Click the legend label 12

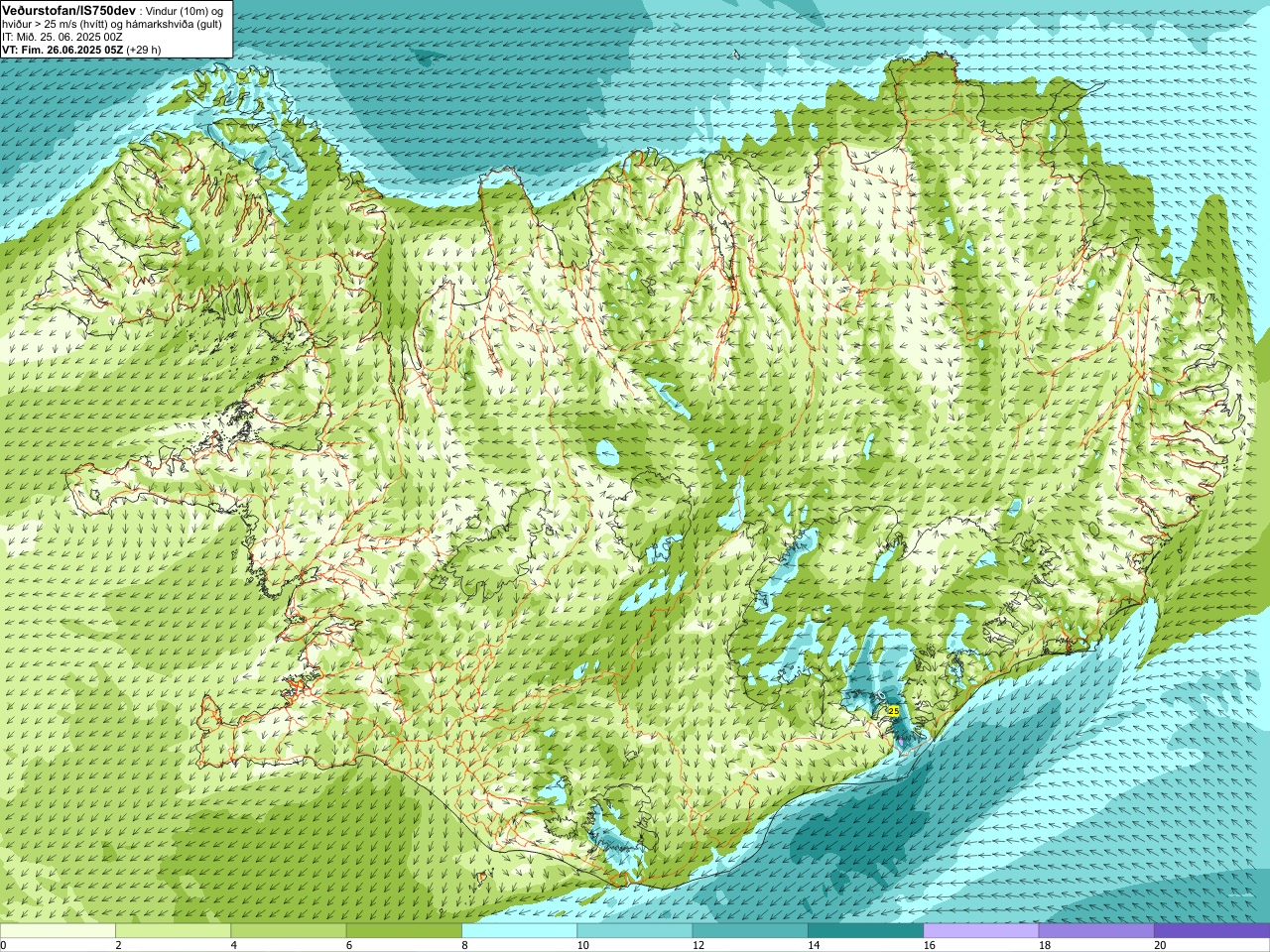pos(698,945)
